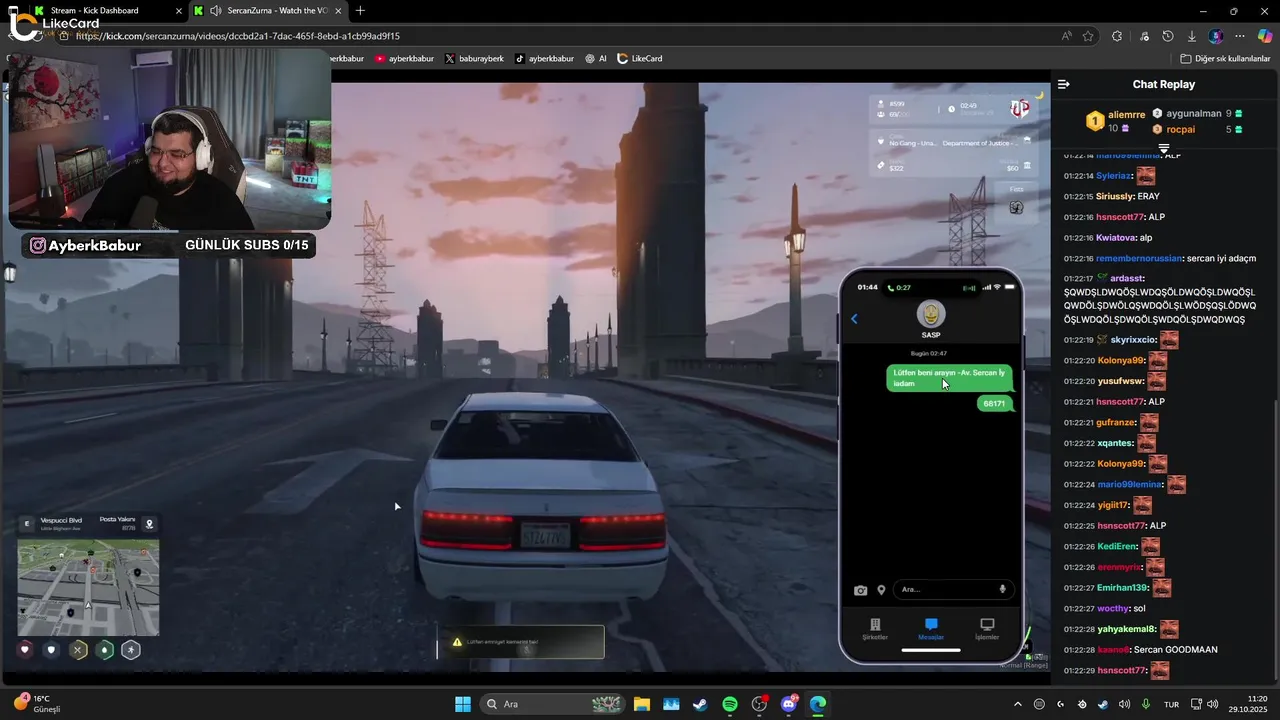Click username xqantes in chat
The image size is (1280, 720).
[x=1115, y=443]
